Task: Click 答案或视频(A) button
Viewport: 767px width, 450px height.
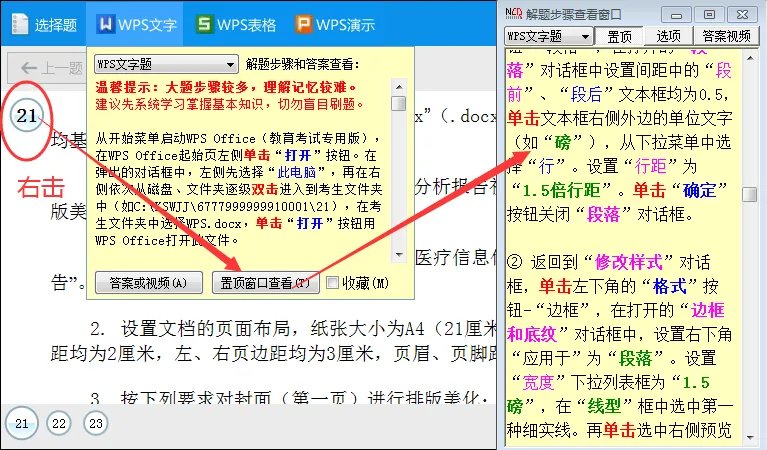Action: click(x=149, y=283)
